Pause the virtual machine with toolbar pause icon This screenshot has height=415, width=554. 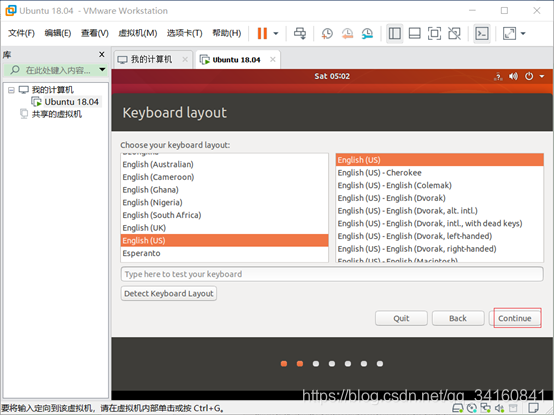click(x=262, y=34)
